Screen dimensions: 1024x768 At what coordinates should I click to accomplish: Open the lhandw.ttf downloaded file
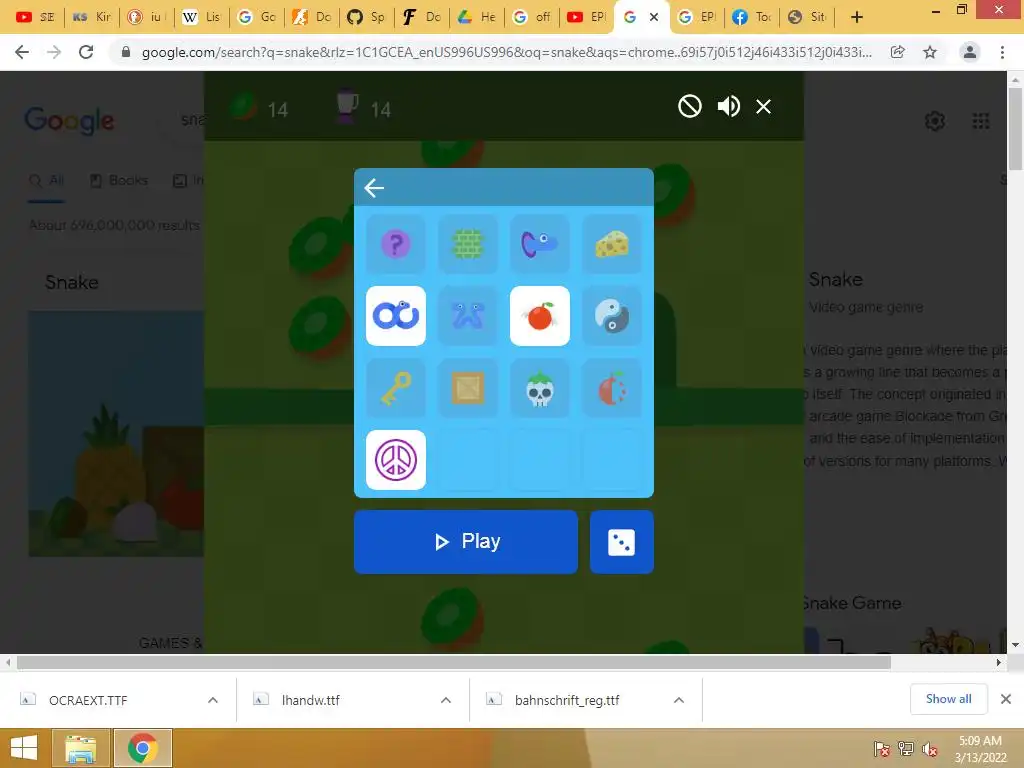pos(311,700)
